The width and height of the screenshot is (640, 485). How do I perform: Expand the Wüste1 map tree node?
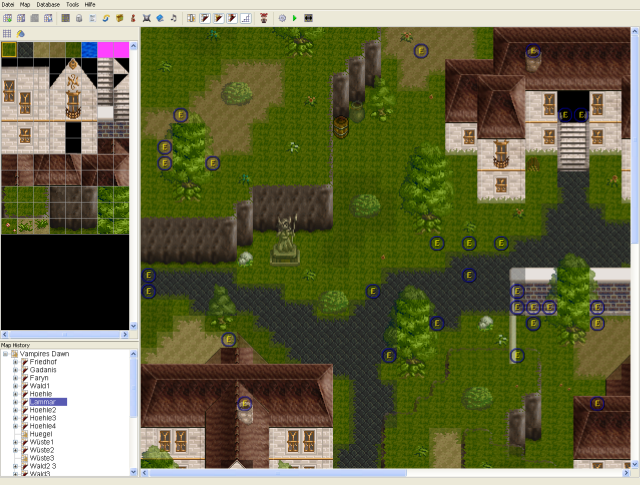tap(15, 442)
